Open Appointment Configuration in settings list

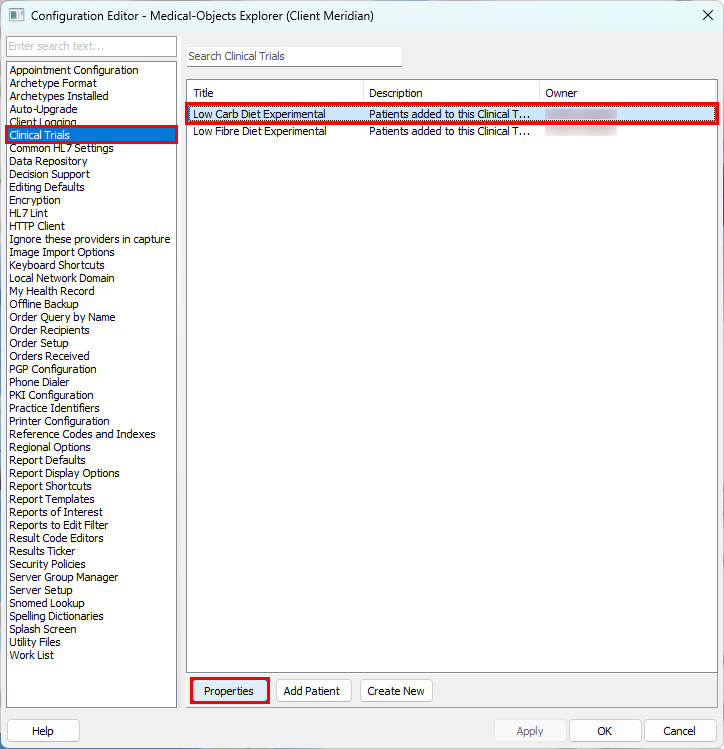point(74,70)
